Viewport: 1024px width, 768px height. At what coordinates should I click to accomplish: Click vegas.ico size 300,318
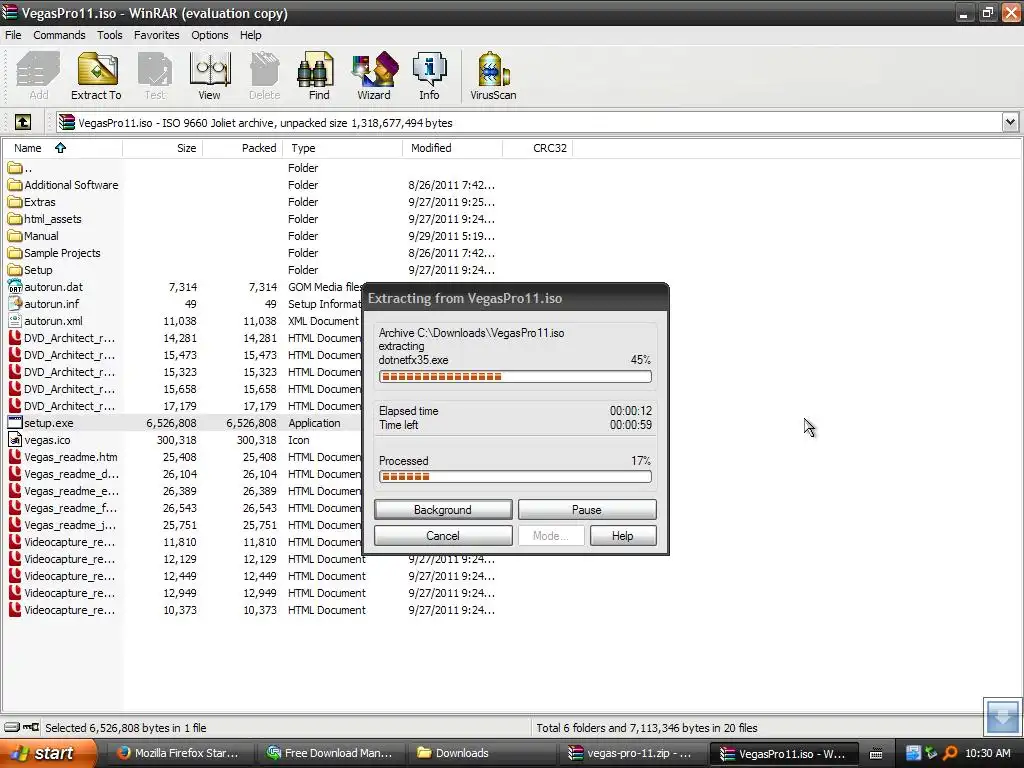tap(177, 440)
